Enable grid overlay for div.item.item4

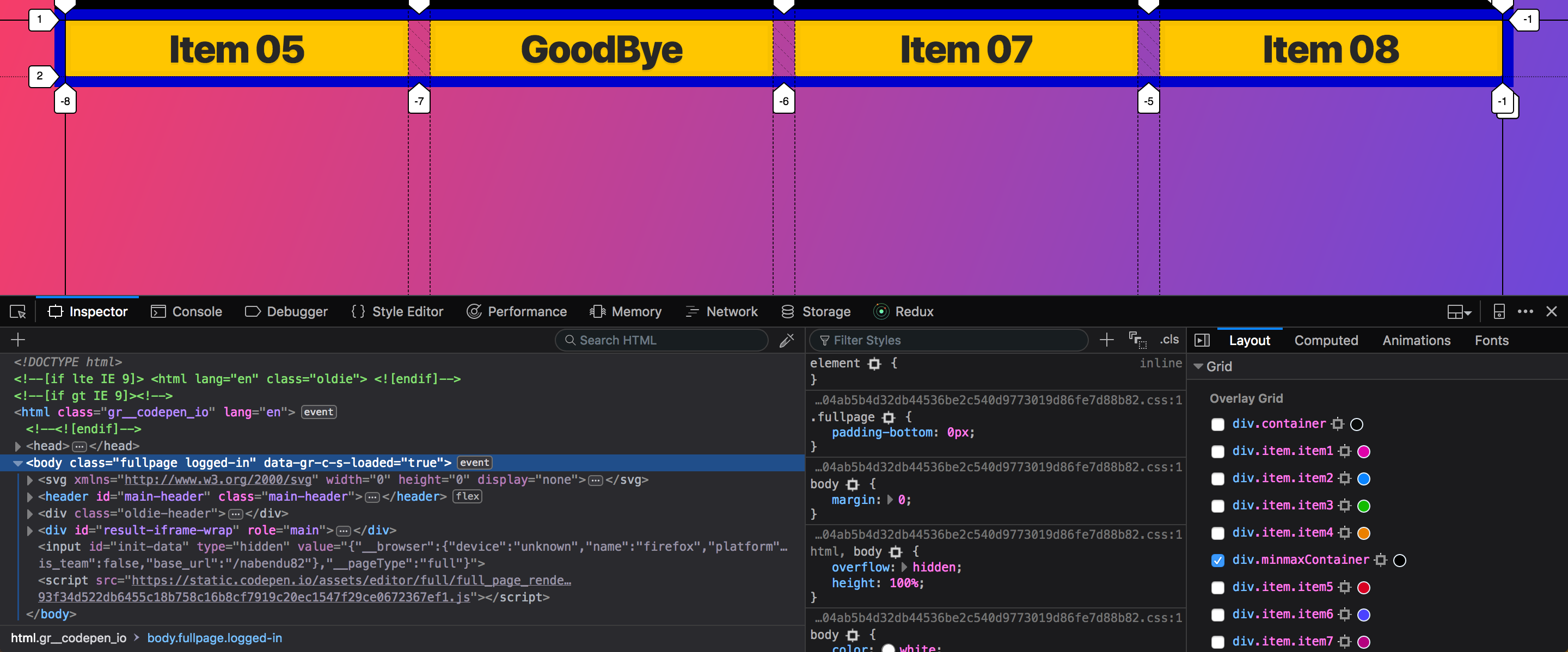[x=1217, y=533]
